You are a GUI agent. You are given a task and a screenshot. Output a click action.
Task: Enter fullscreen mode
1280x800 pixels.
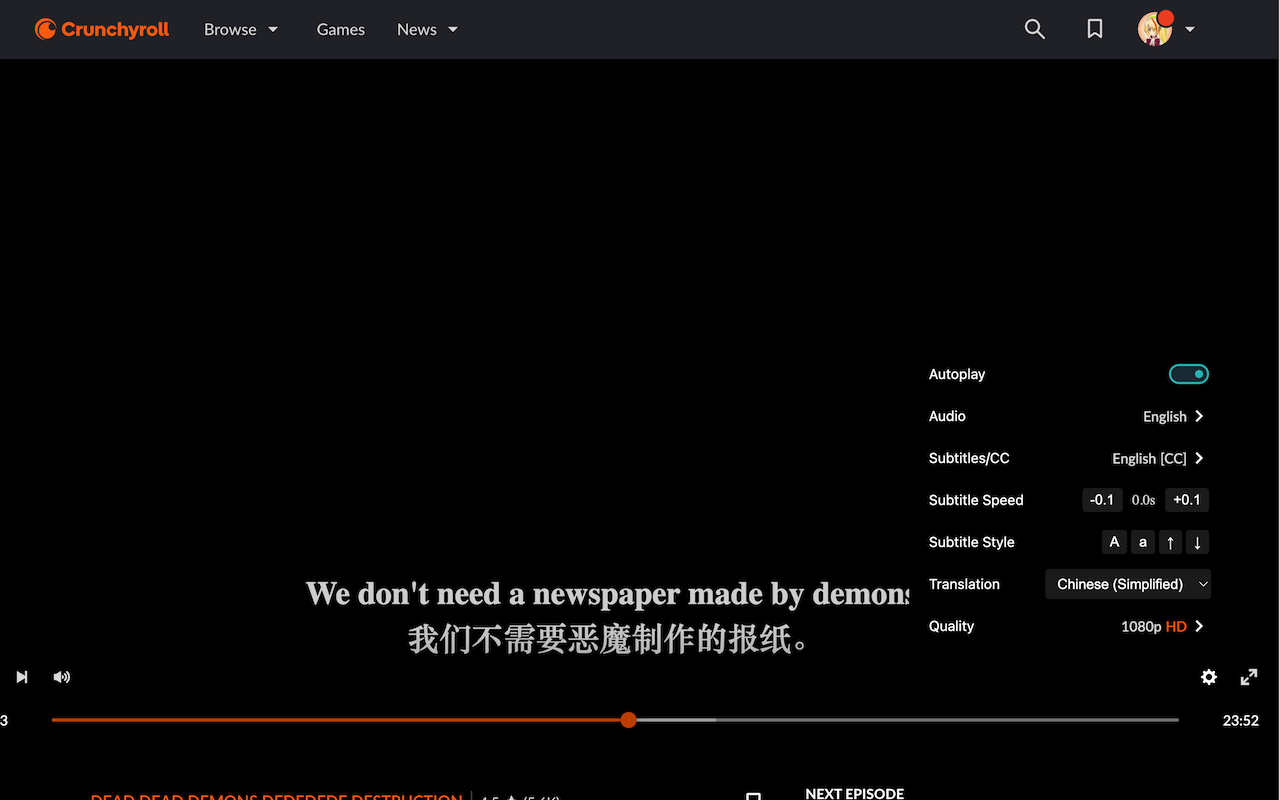click(x=1248, y=677)
